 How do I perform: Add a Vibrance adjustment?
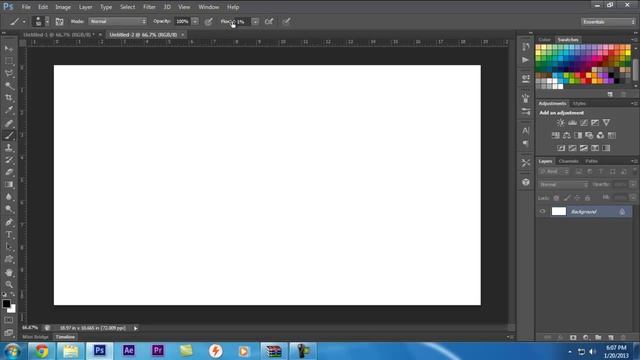click(607, 122)
